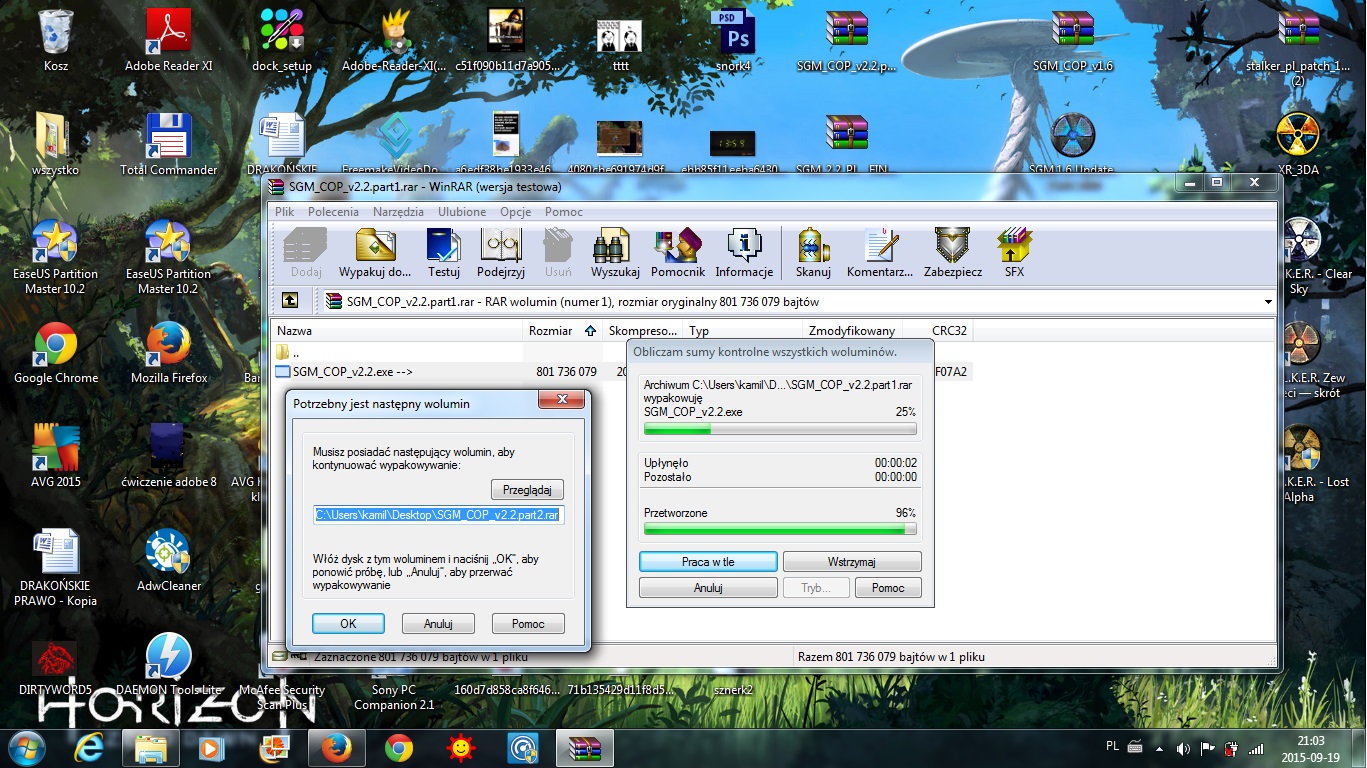The image size is (1367, 768).
Task: Click Anuluj in next volume dialog
Action: 438,623
